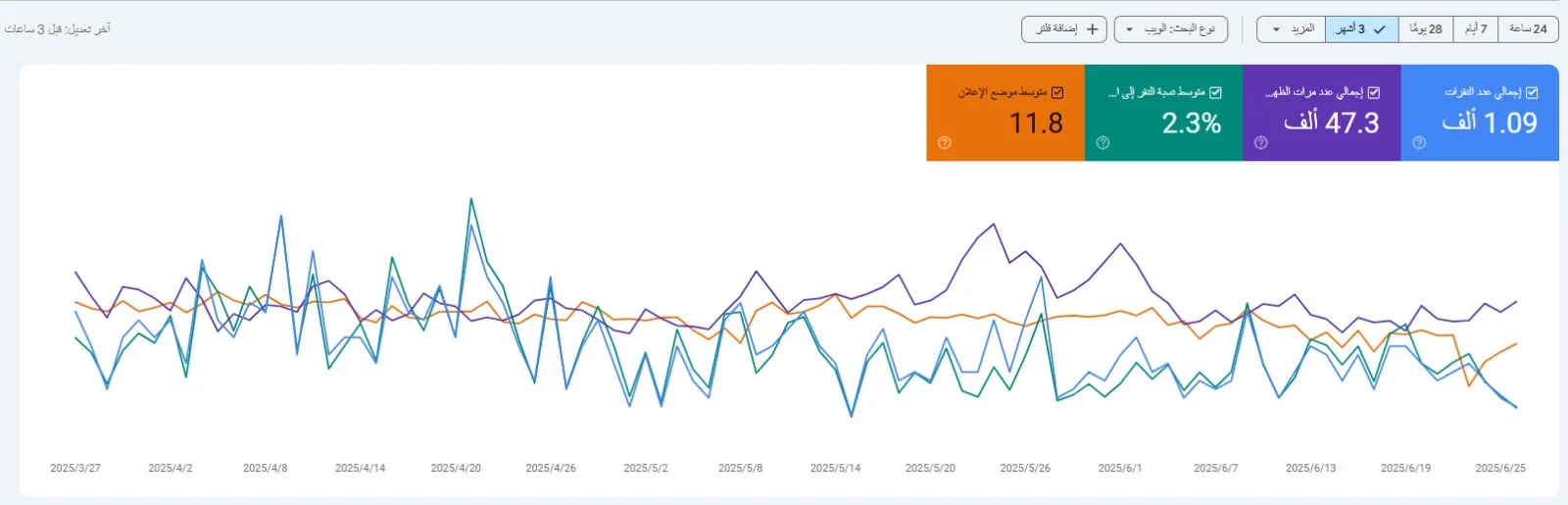Click the 2025/6/1 date label
This screenshot has width=1568, height=505.
(1120, 468)
